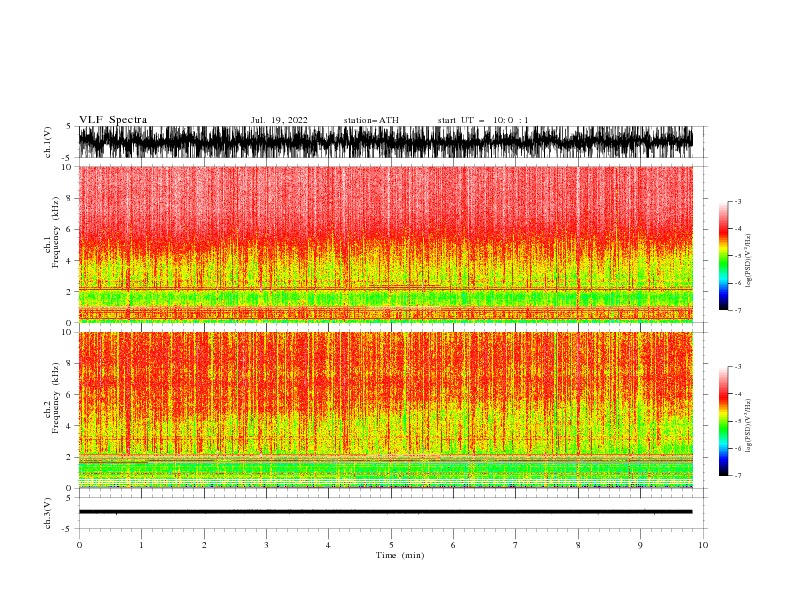Image resolution: width=792 pixels, height=612 pixels.
Task: Click time axis tick label "1"
Action: 141,545
